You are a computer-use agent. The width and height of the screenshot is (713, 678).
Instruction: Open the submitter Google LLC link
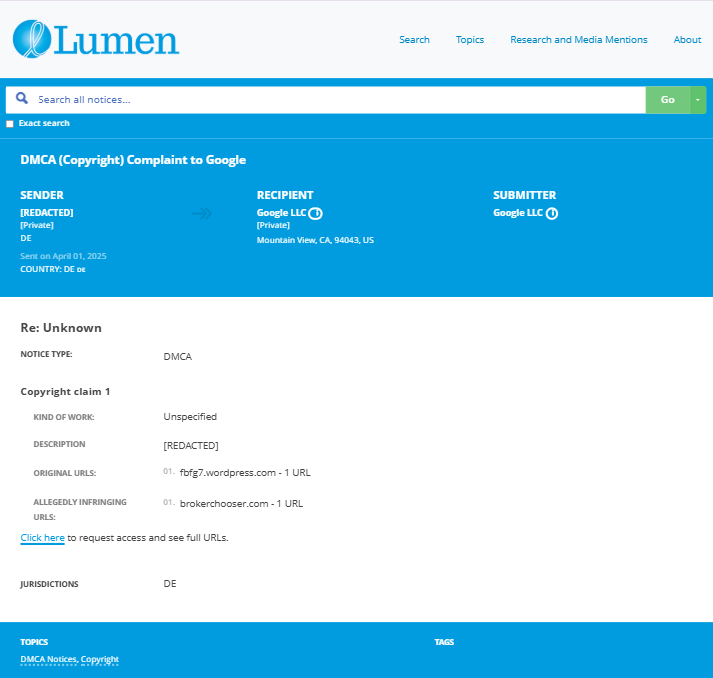coord(518,213)
